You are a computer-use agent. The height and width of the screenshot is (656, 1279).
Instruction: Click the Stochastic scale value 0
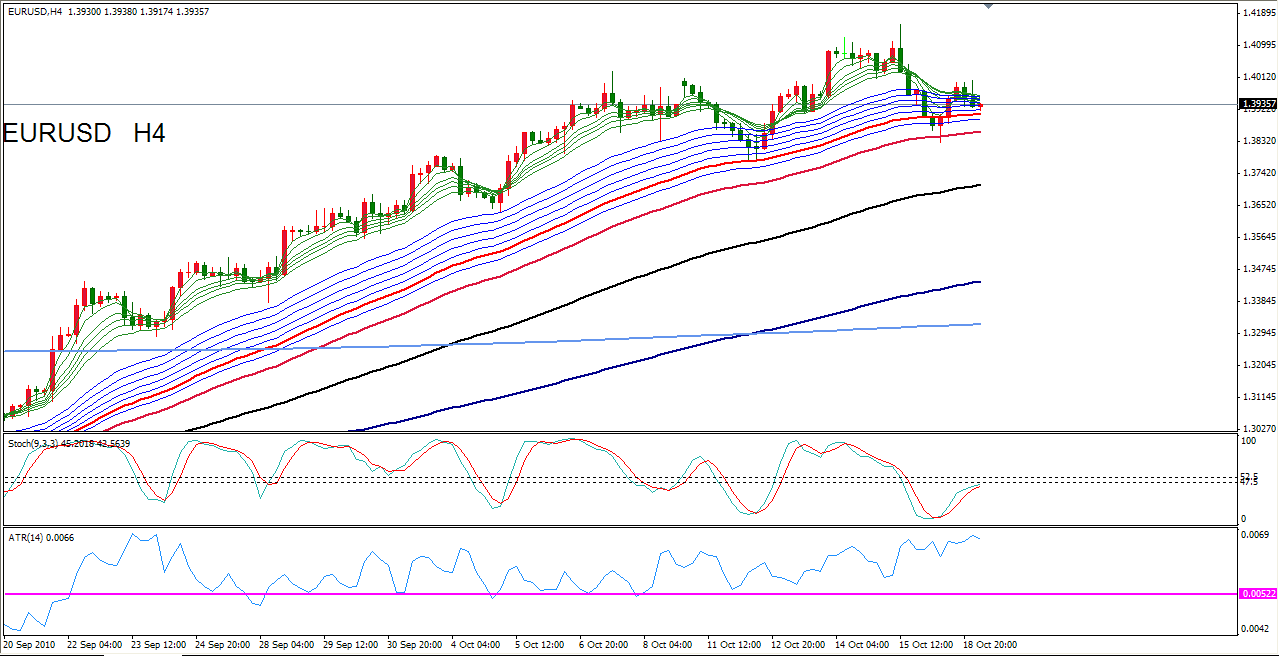point(1244,519)
